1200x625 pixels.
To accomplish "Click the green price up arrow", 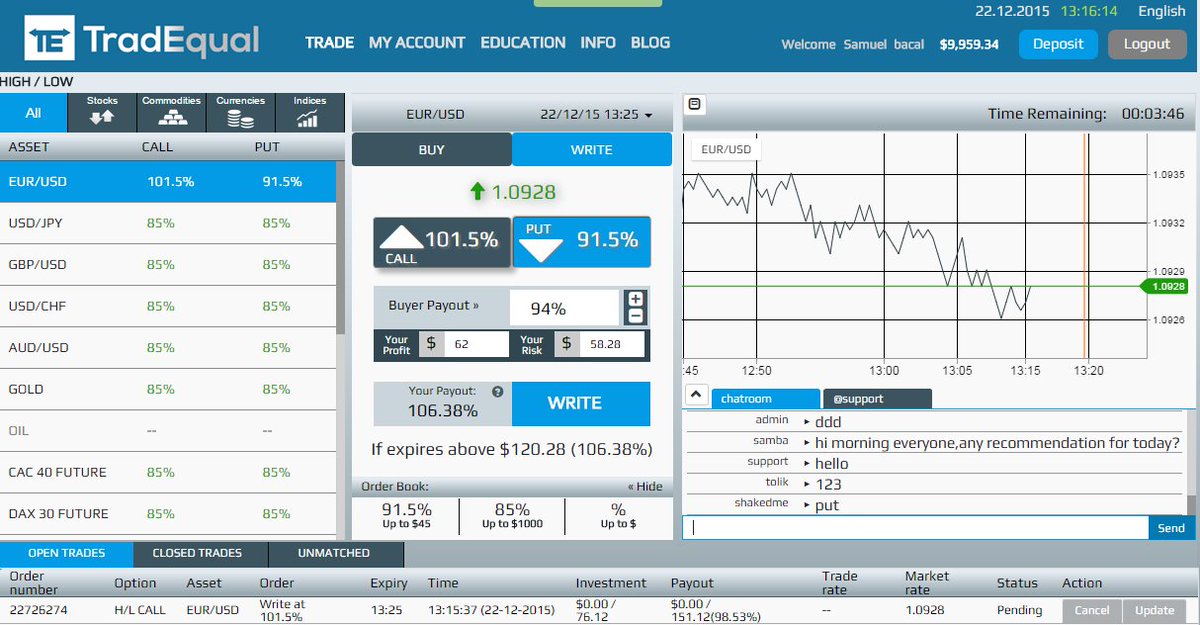I will tap(477, 190).
